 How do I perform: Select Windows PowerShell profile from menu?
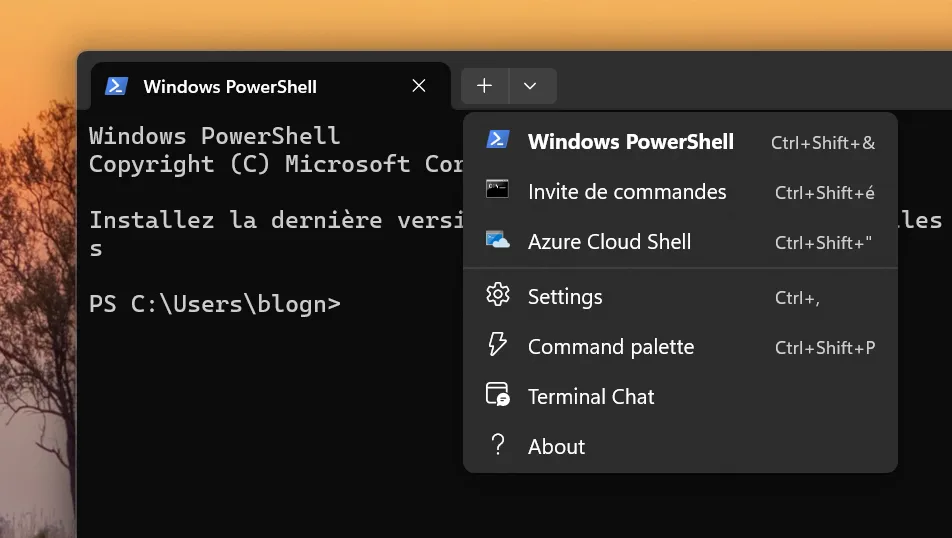coord(630,142)
